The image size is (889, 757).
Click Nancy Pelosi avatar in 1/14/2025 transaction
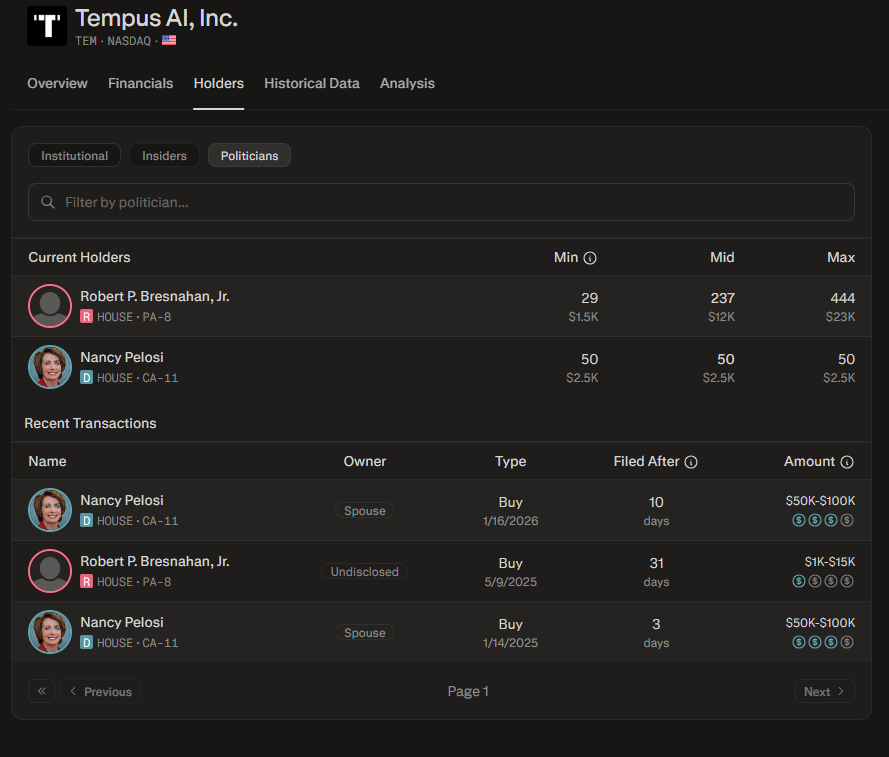[50, 632]
